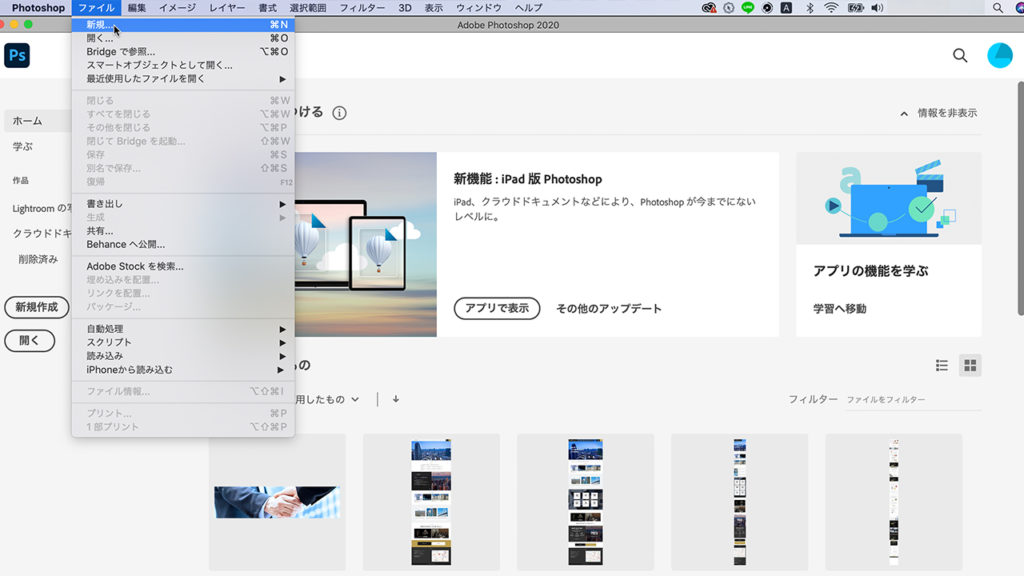The height and width of the screenshot is (576, 1024).
Task: Choose 新規... from the File menu
Action: (184, 25)
